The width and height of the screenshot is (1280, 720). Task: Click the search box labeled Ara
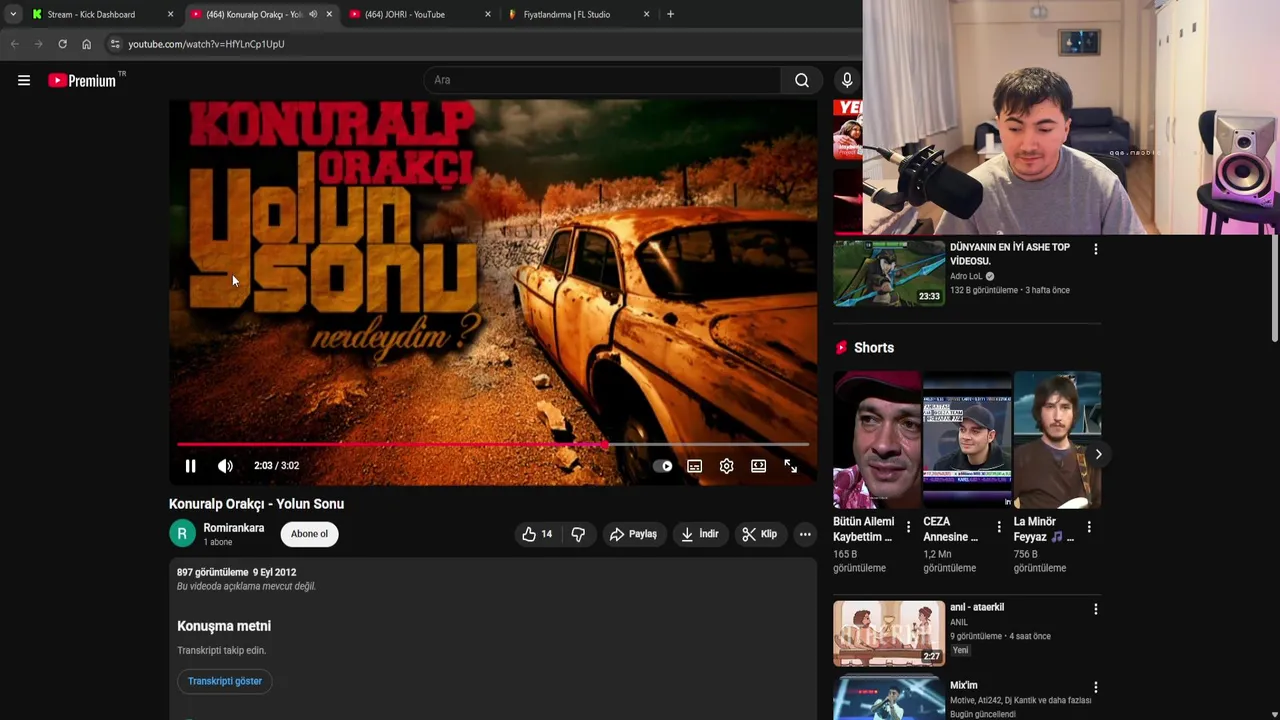coord(603,80)
